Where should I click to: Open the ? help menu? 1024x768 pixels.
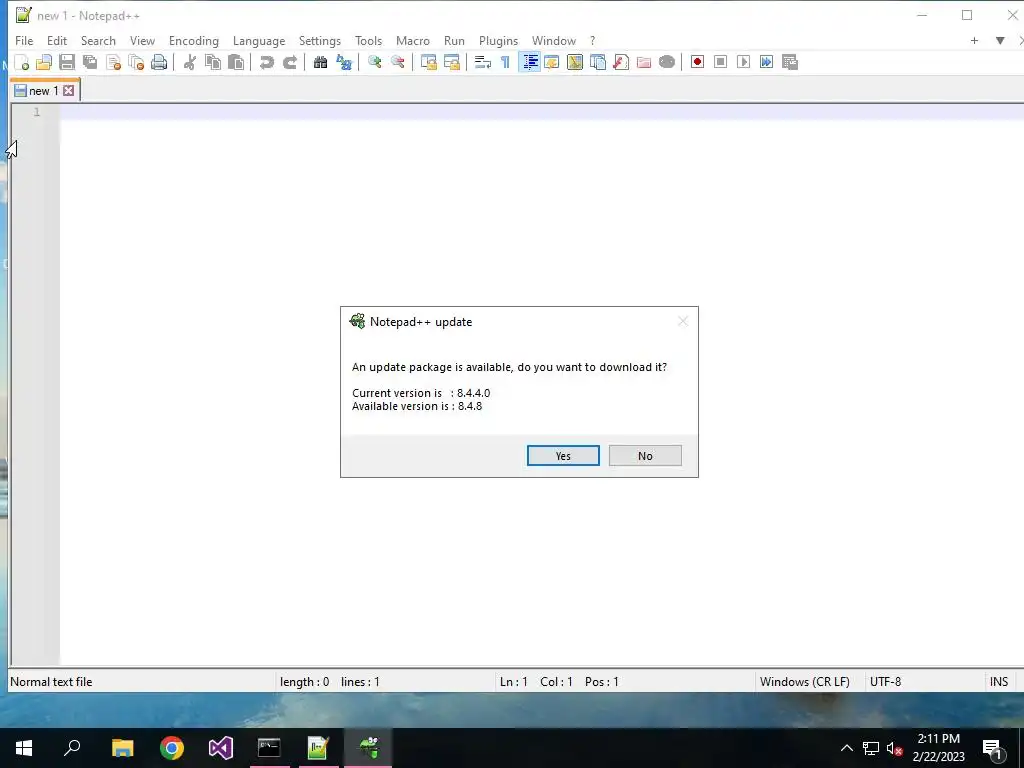click(592, 40)
